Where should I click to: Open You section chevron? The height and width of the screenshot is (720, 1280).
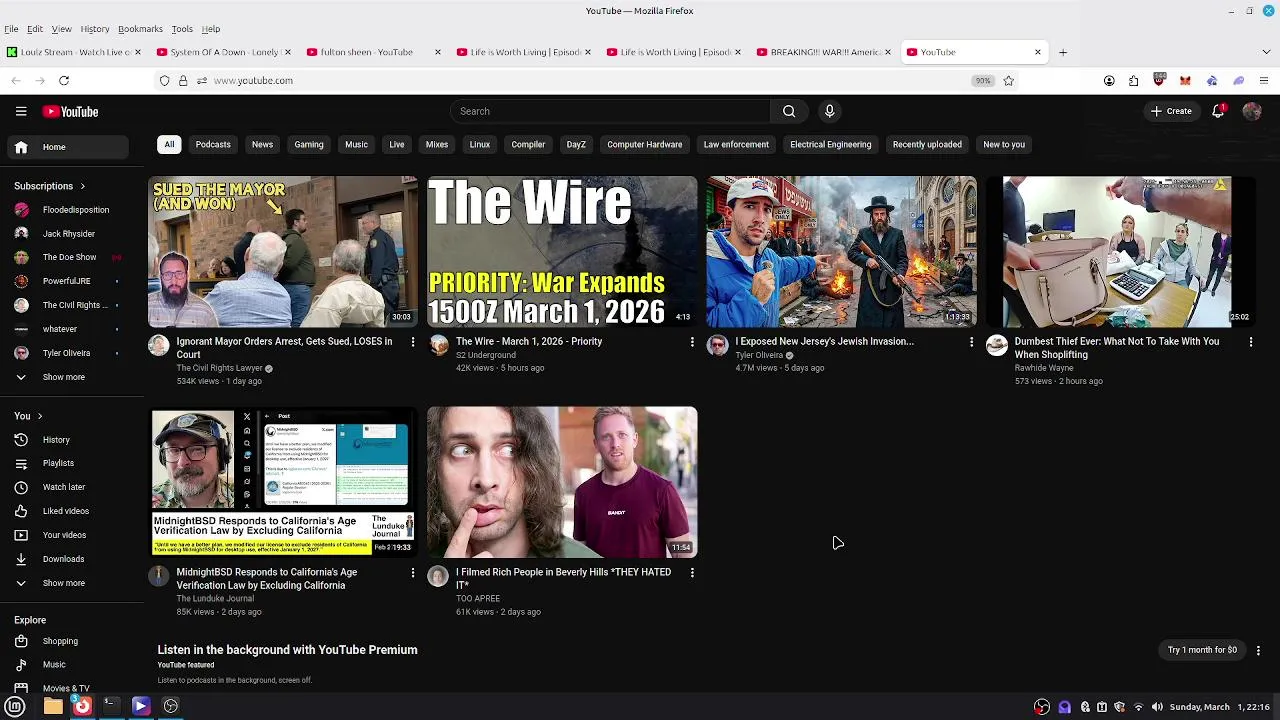(x=39, y=416)
